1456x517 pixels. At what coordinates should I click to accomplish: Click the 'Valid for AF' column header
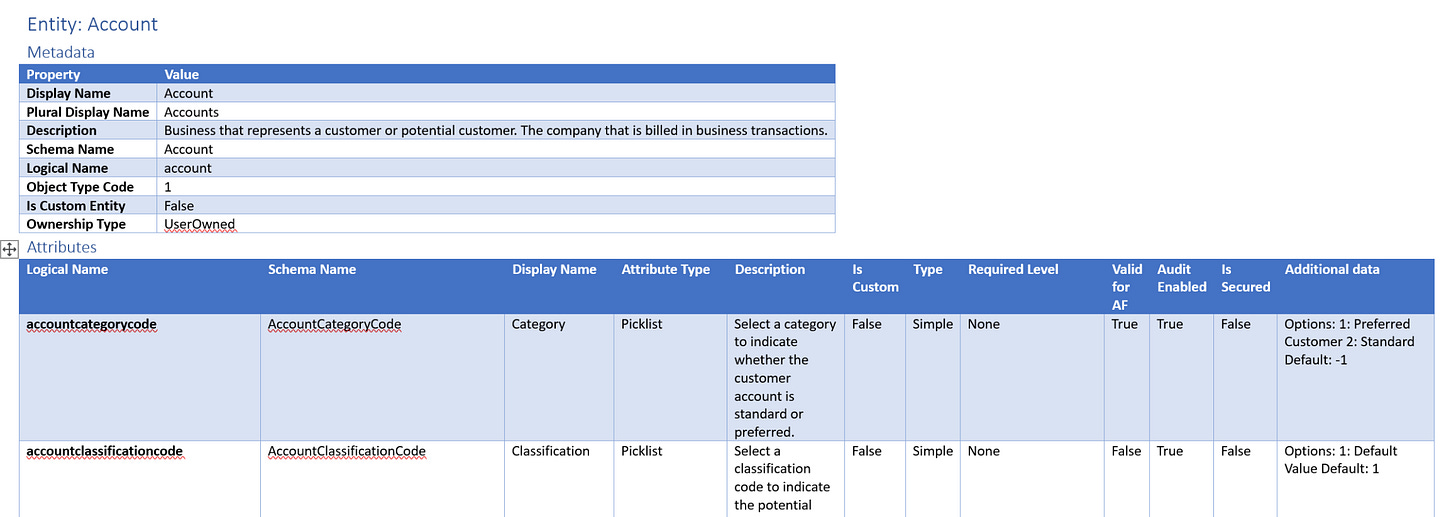[1127, 287]
